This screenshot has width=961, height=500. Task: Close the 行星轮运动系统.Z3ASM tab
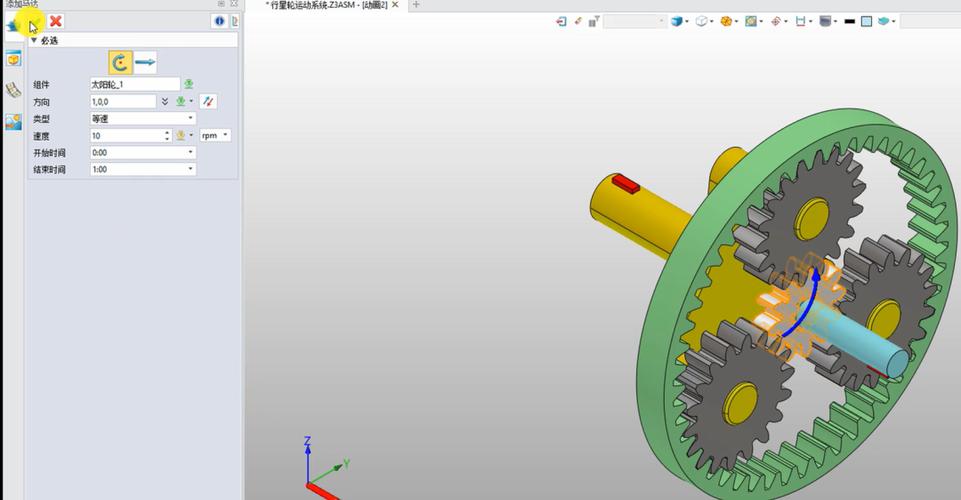tap(395, 5)
